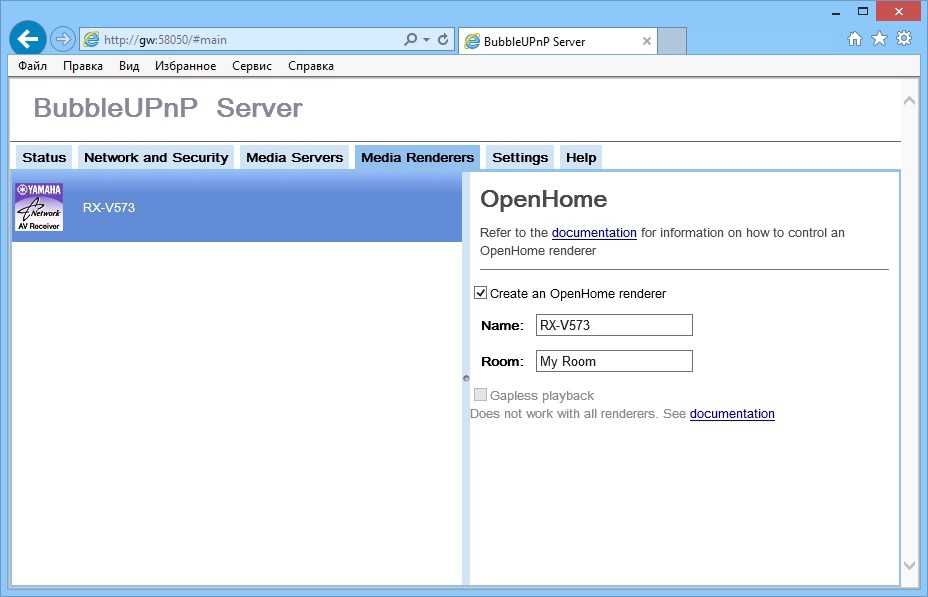The image size is (928, 597).
Task: Open the gapless playback documentation link
Action: [732, 414]
